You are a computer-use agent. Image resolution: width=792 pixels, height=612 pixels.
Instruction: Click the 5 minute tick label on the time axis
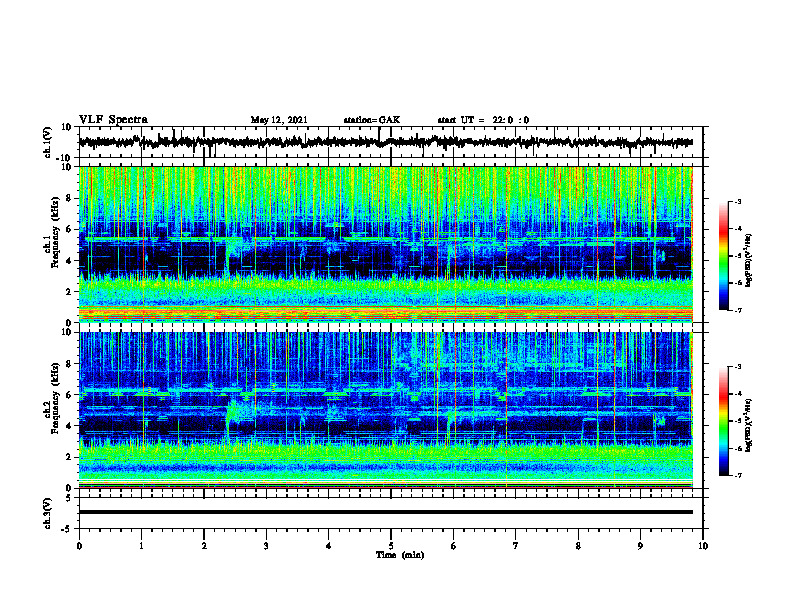pyautogui.click(x=391, y=546)
